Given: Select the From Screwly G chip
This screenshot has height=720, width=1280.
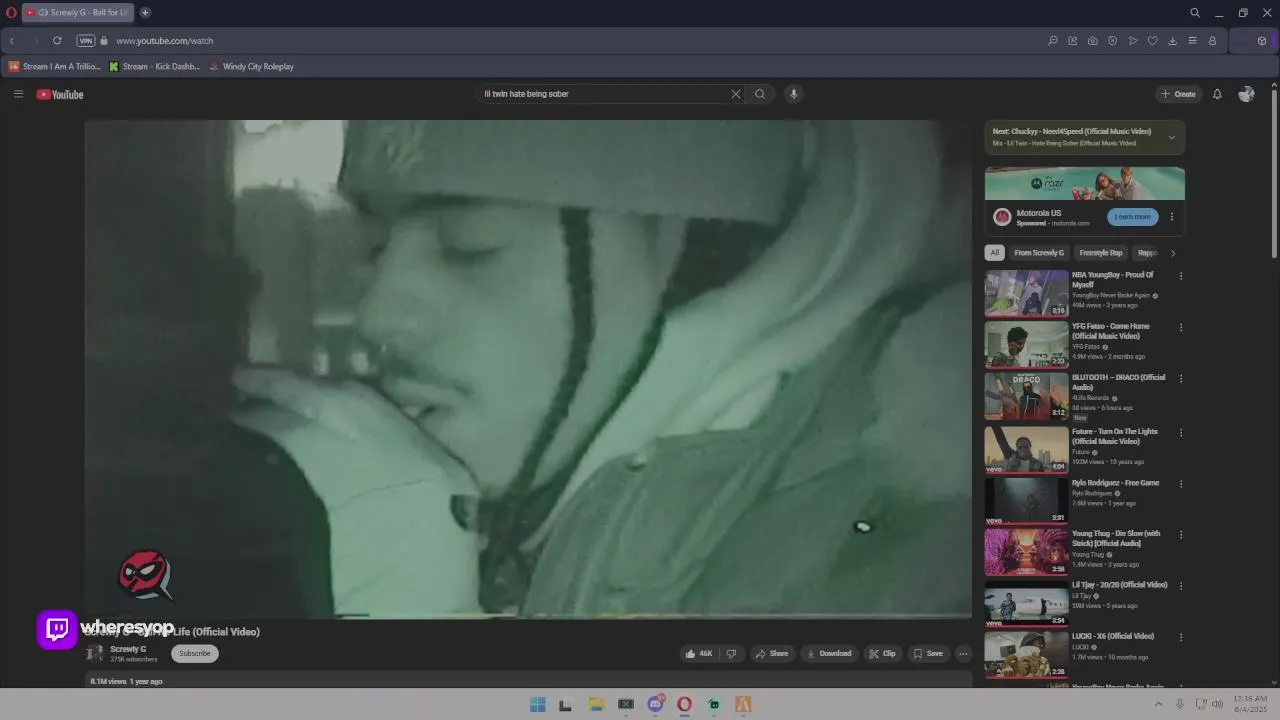Looking at the screenshot, I should click(1039, 253).
